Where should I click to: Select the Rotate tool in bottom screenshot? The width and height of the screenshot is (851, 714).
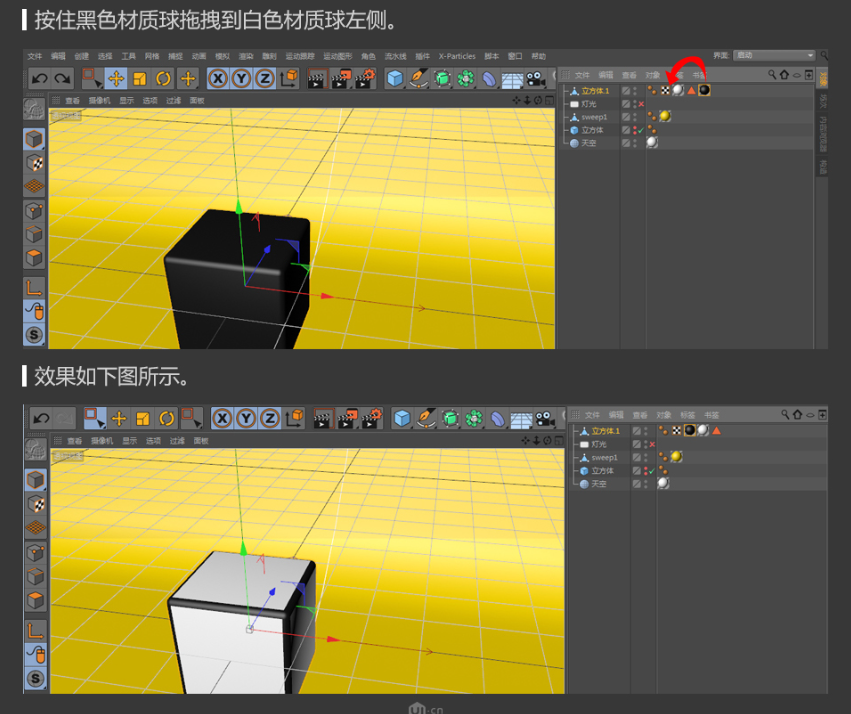(x=167, y=418)
